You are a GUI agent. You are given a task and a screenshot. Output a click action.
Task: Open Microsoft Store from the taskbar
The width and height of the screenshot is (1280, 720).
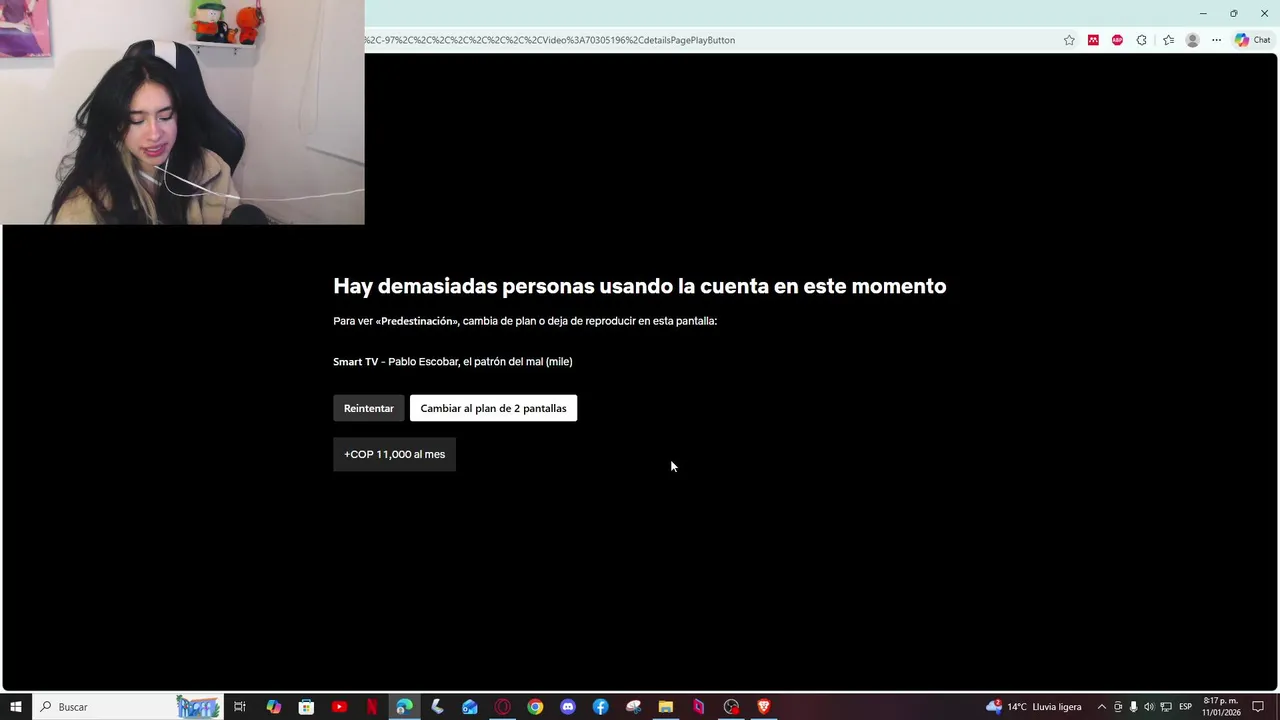click(x=306, y=707)
